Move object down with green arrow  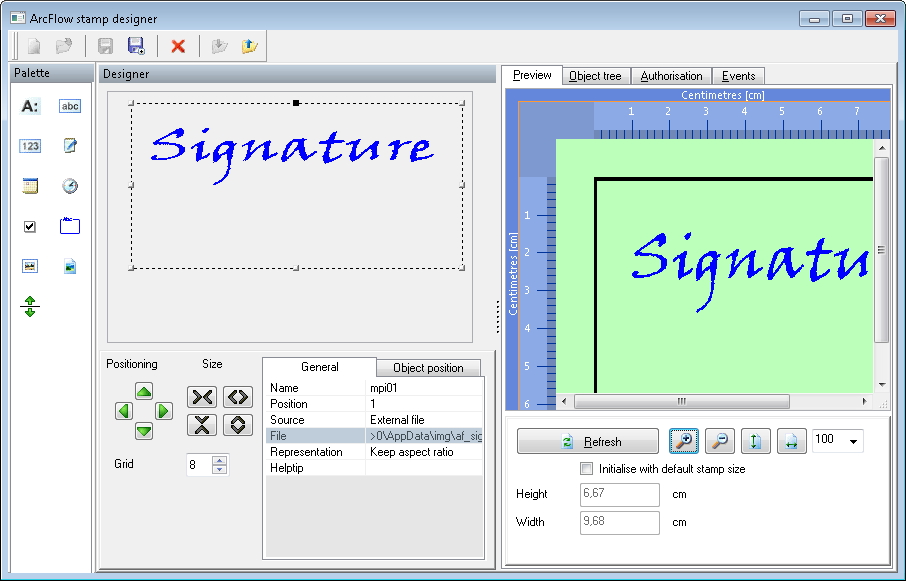(144, 431)
